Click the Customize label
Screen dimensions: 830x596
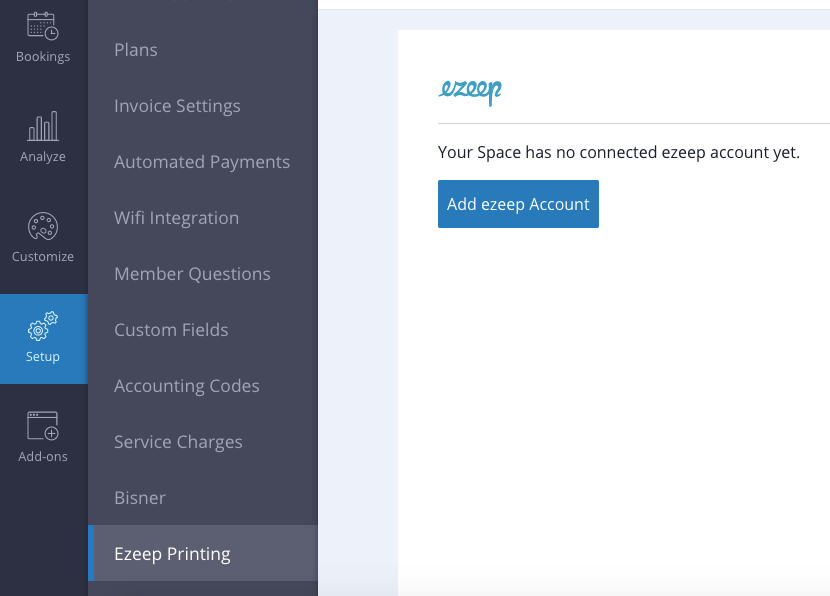[x=43, y=257]
